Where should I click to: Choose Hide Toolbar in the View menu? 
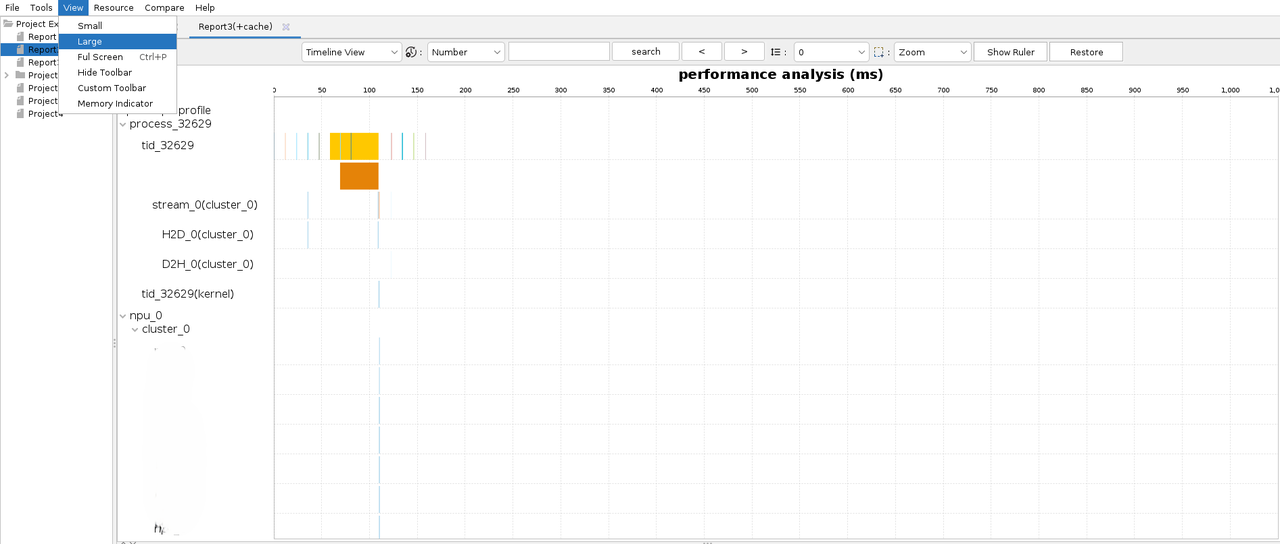coord(104,73)
